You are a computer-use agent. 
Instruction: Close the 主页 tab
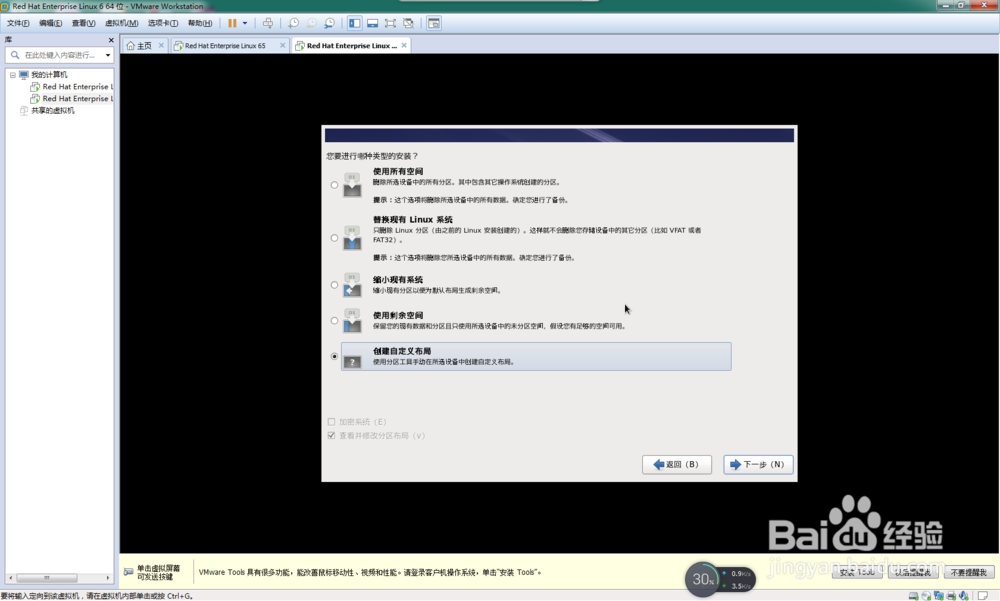point(161,45)
